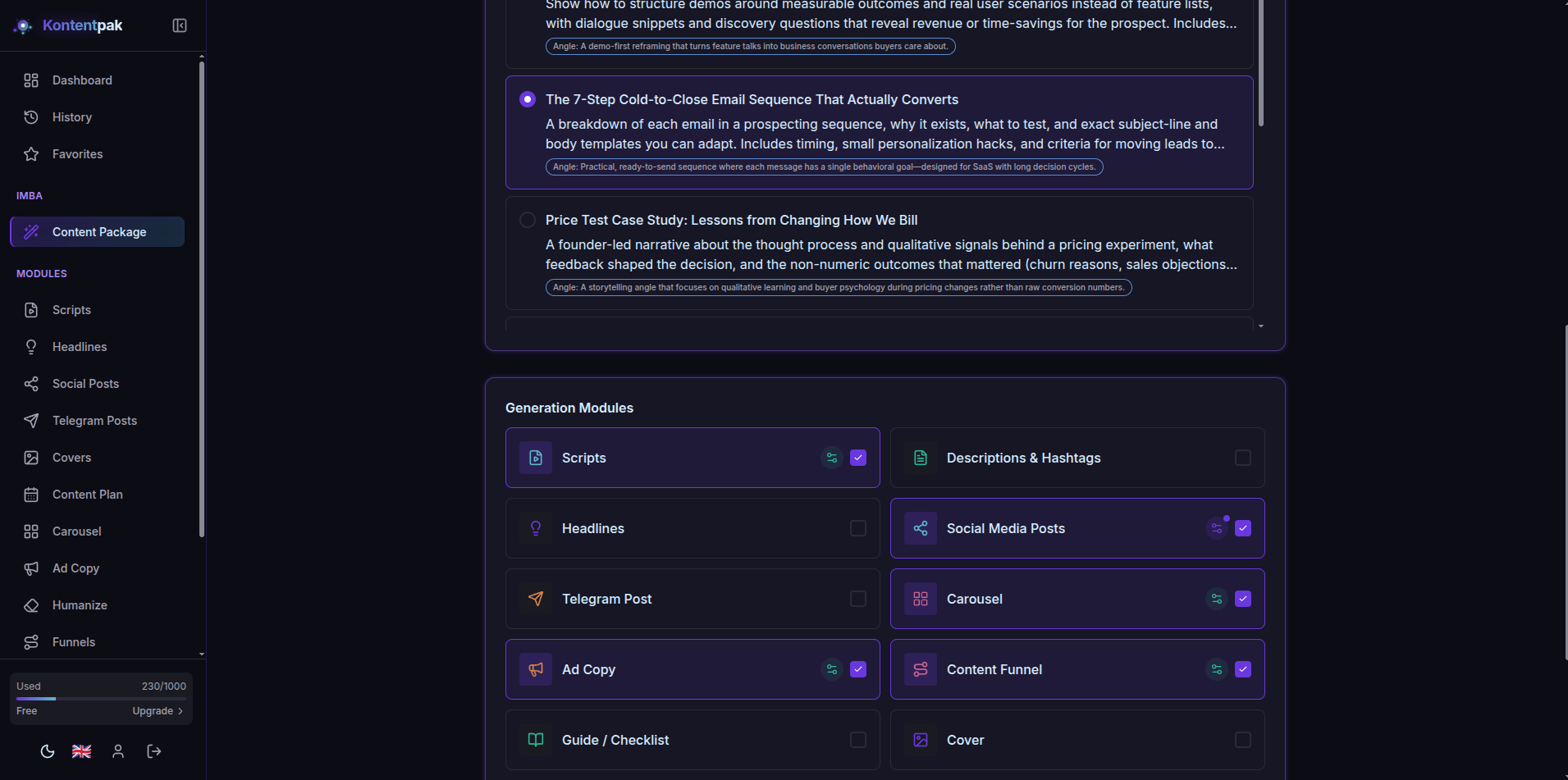
Task: Open user profile icon
Action: (x=118, y=751)
